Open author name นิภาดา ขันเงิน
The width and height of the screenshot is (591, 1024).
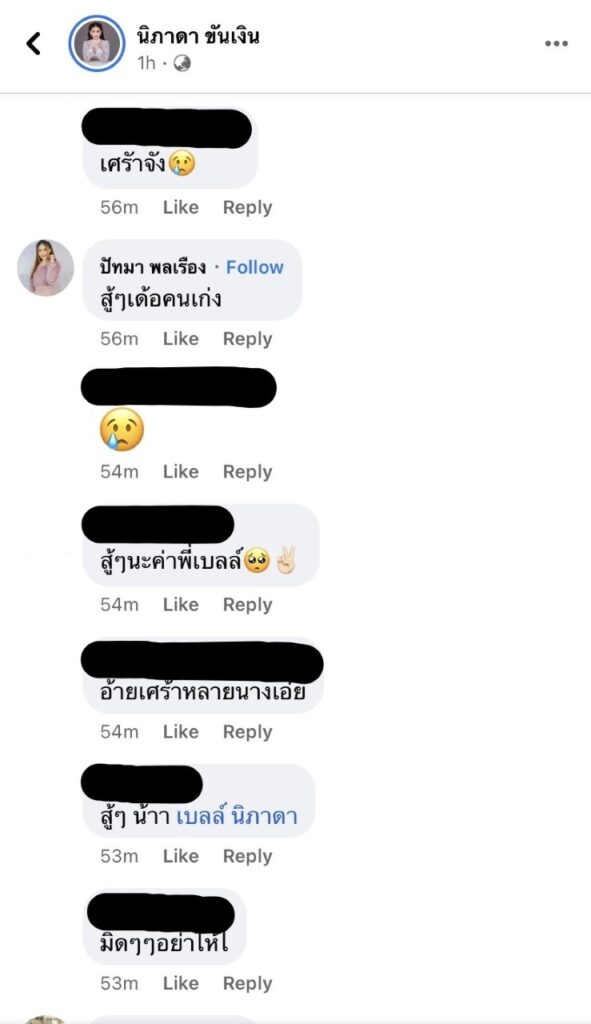198,35
